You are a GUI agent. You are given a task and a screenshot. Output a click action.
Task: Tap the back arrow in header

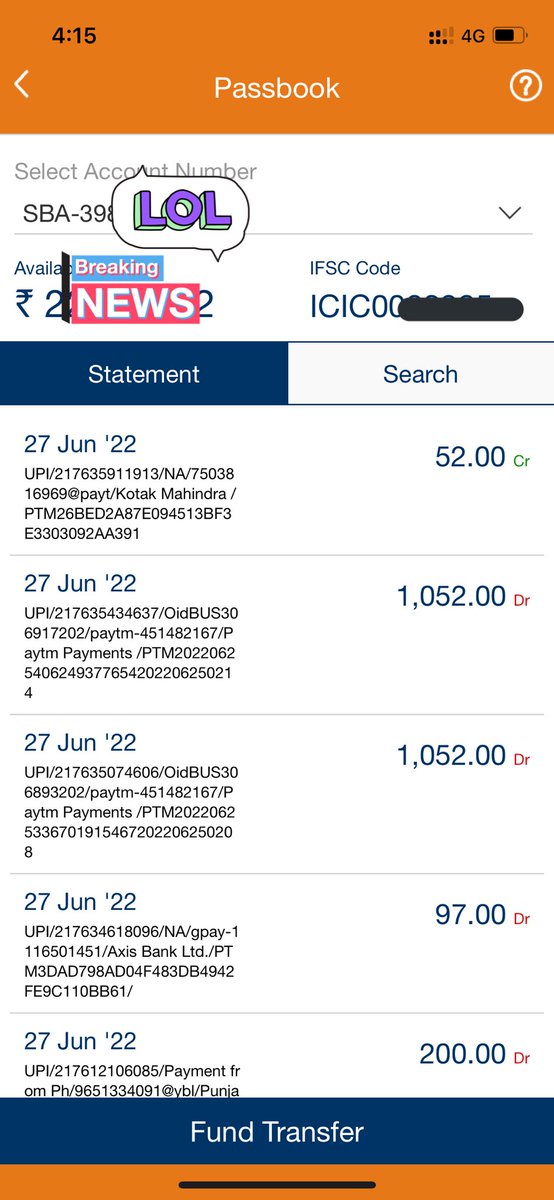click(22, 84)
